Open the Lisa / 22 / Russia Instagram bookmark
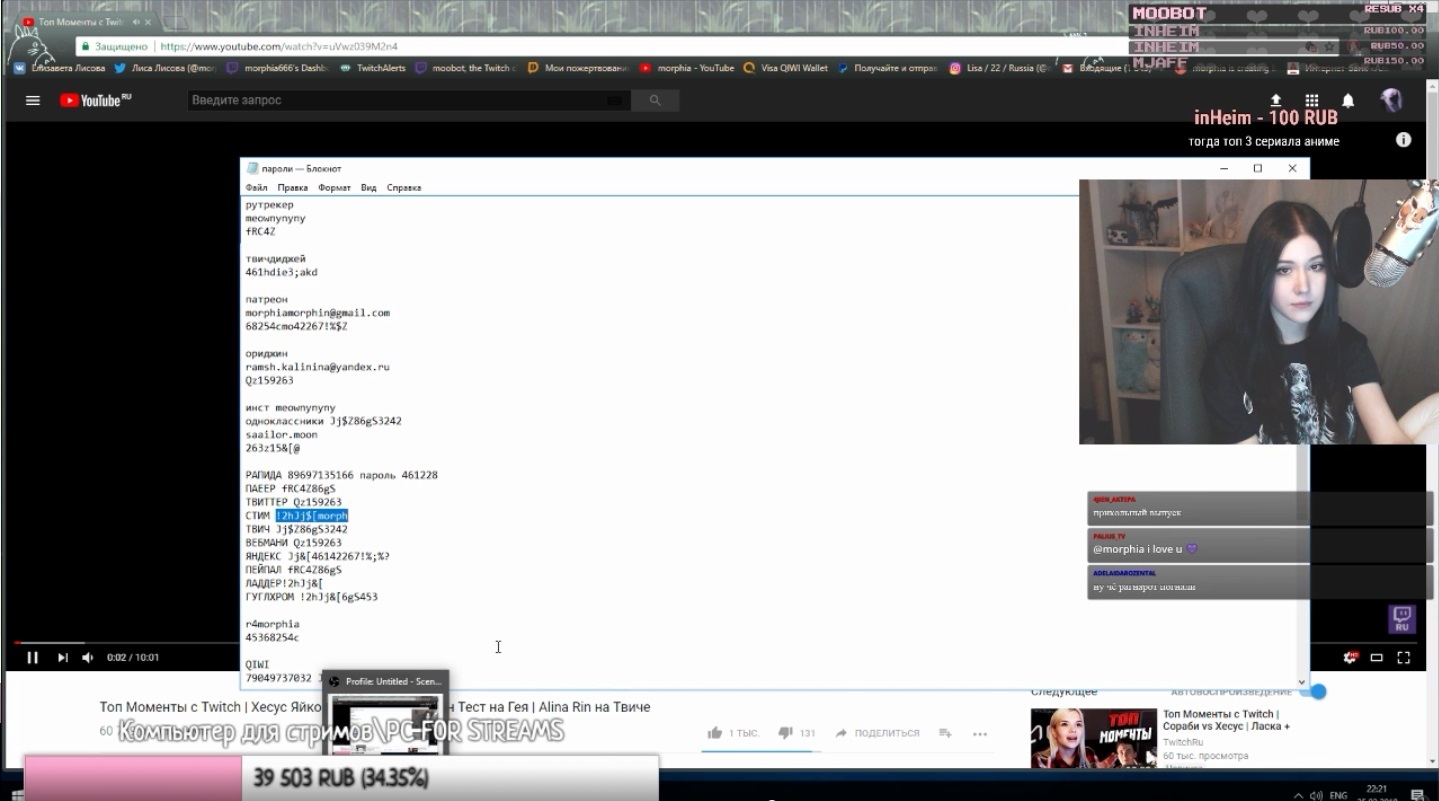 point(999,68)
